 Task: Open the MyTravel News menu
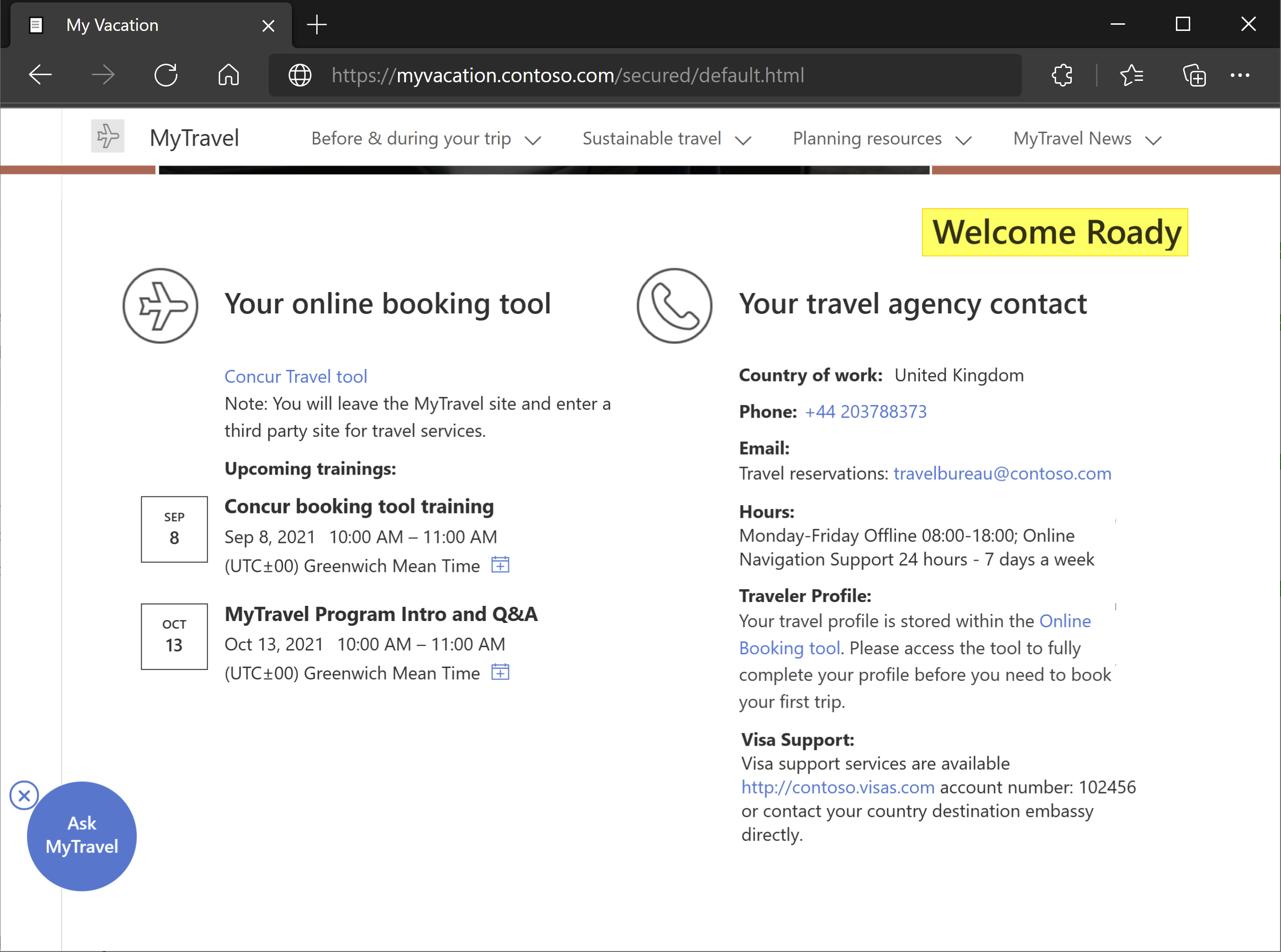click(1085, 138)
